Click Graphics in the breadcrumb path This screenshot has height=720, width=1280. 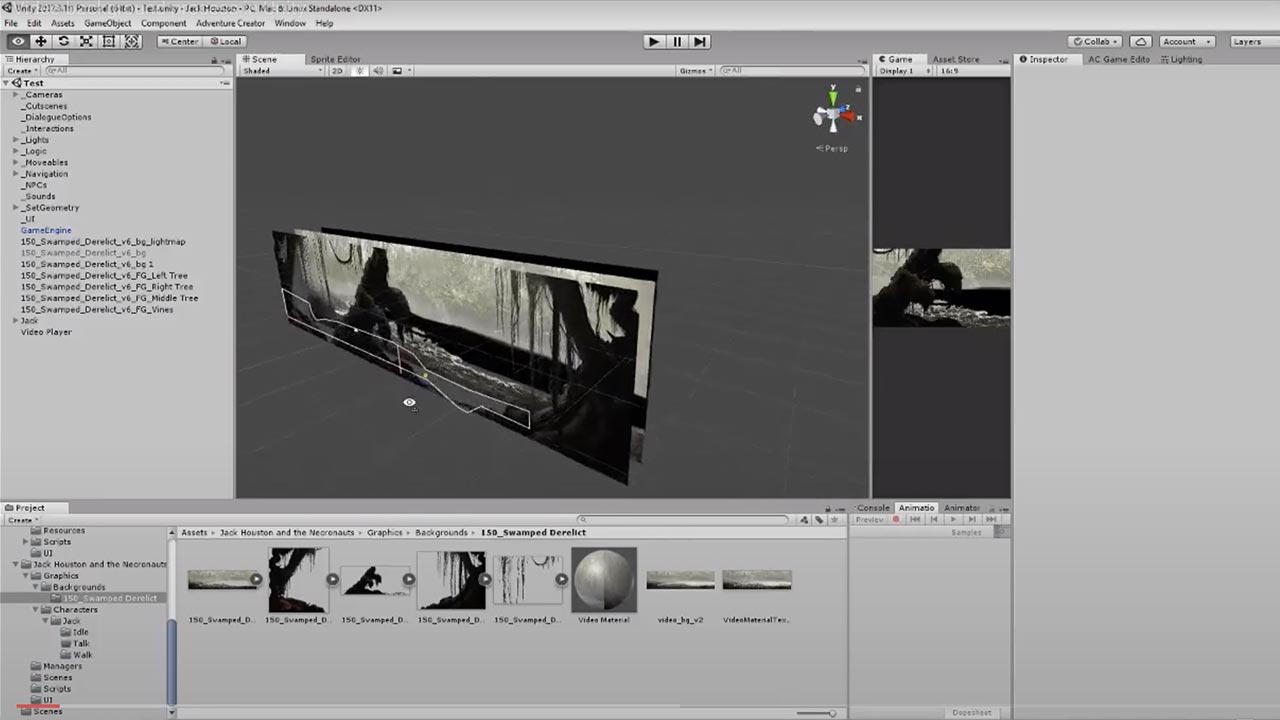pos(384,533)
